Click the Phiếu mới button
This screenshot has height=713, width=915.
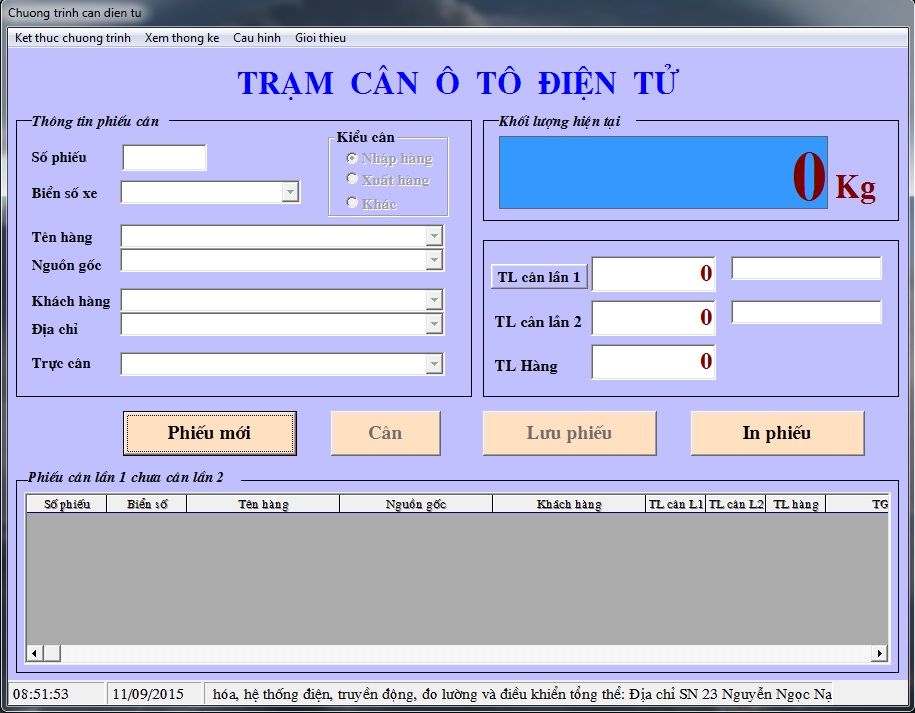(x=209, y=433)
